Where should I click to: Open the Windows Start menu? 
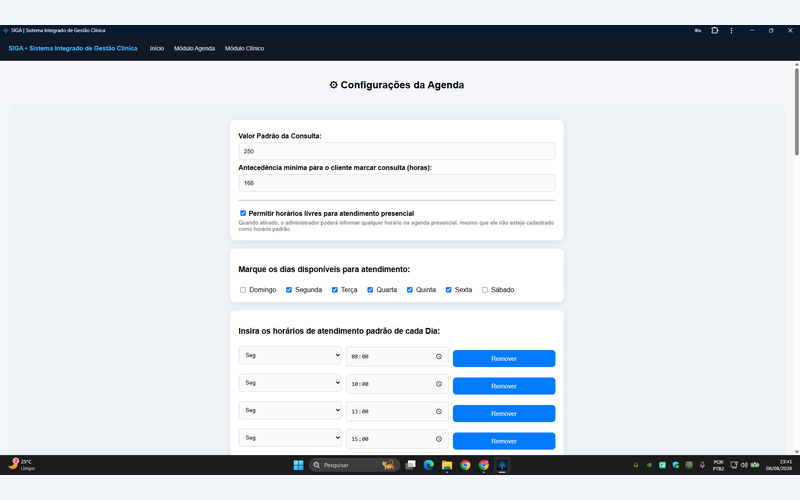tap(298, 465)
